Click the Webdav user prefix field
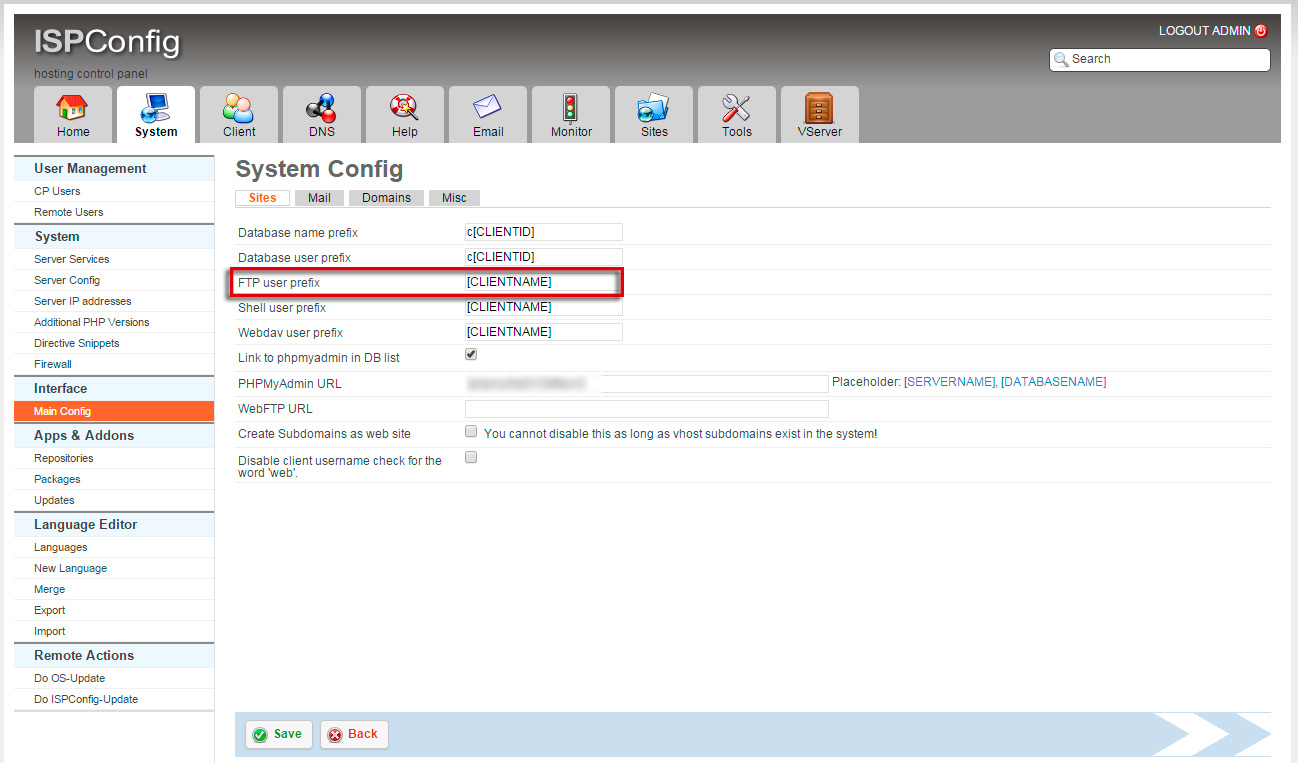 click(x=543, y=332)
